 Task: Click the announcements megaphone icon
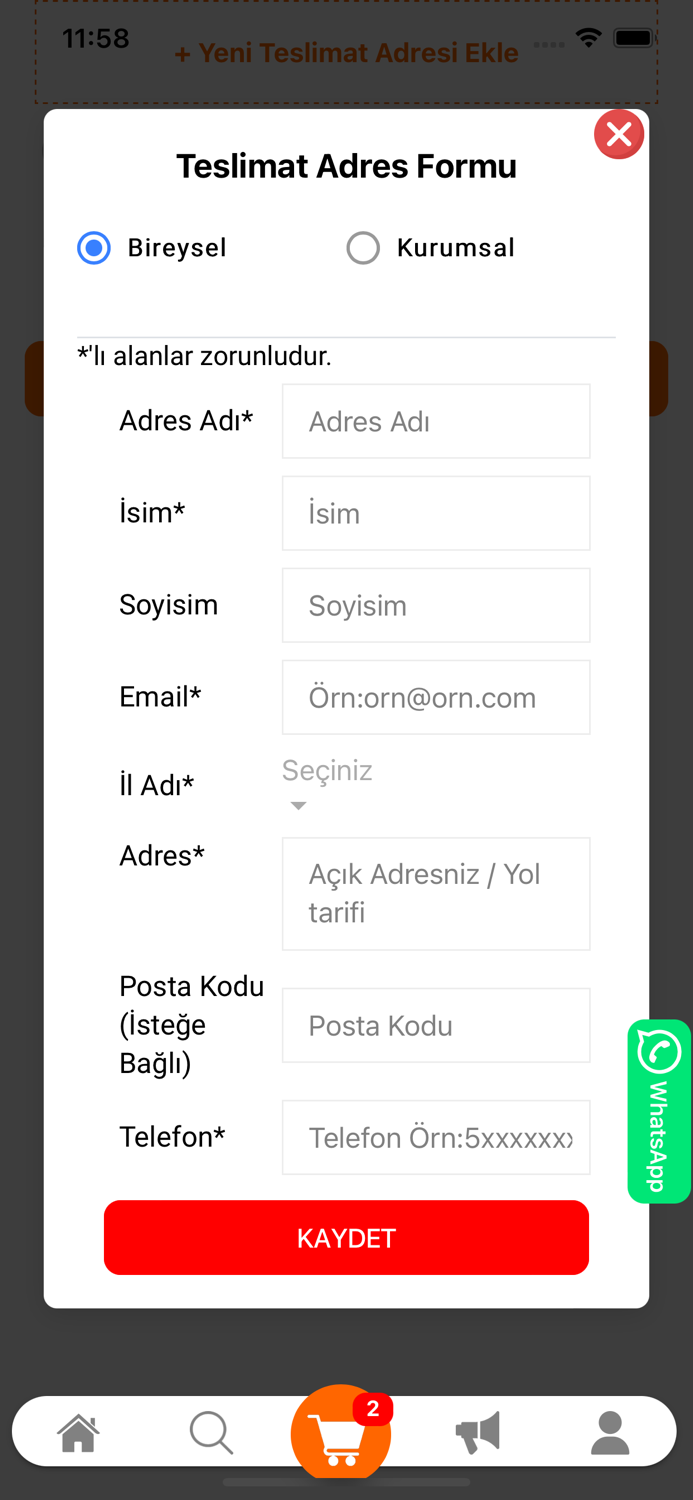click(x=477, y=1432)
